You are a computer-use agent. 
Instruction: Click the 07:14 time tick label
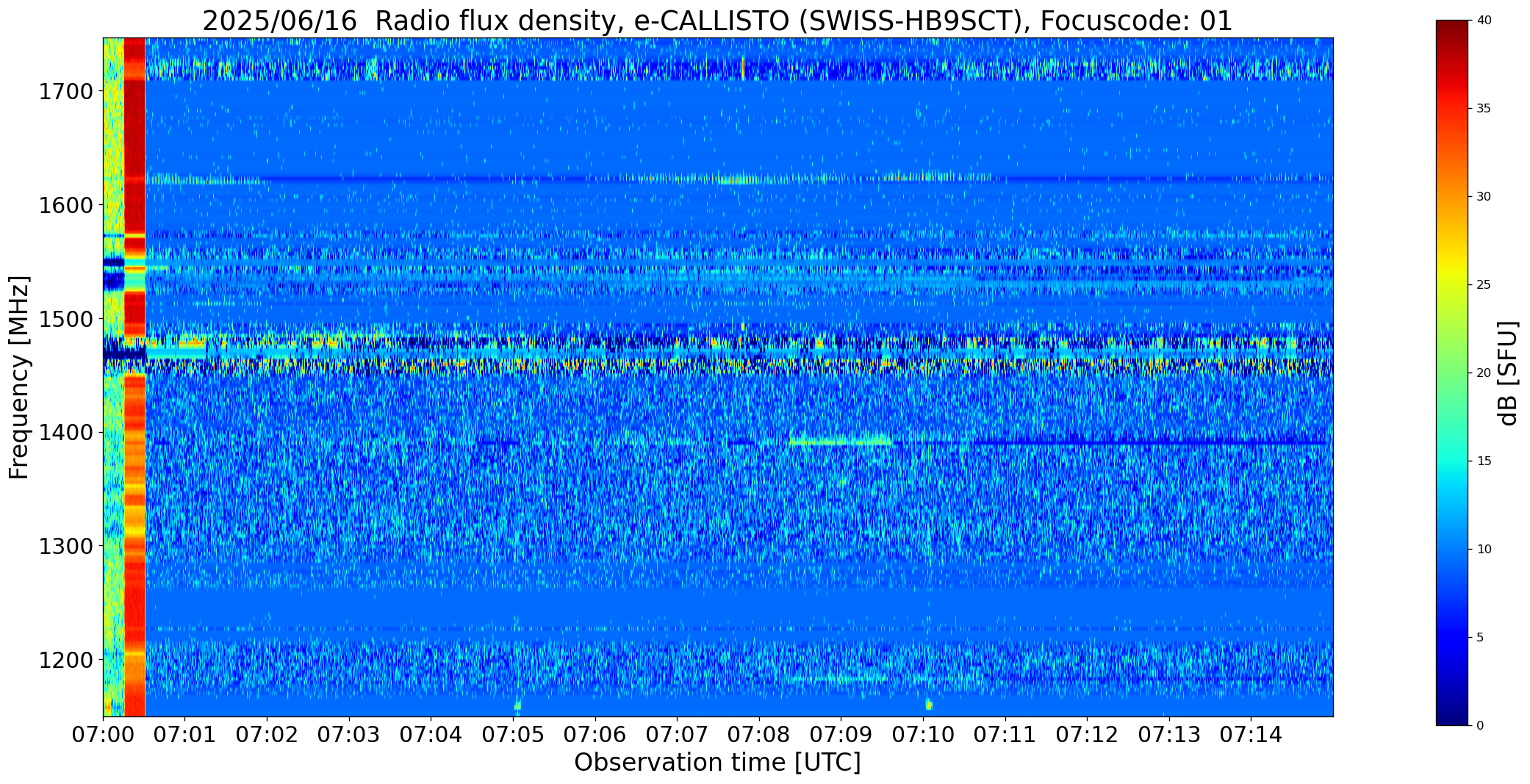coord(1251,735)
